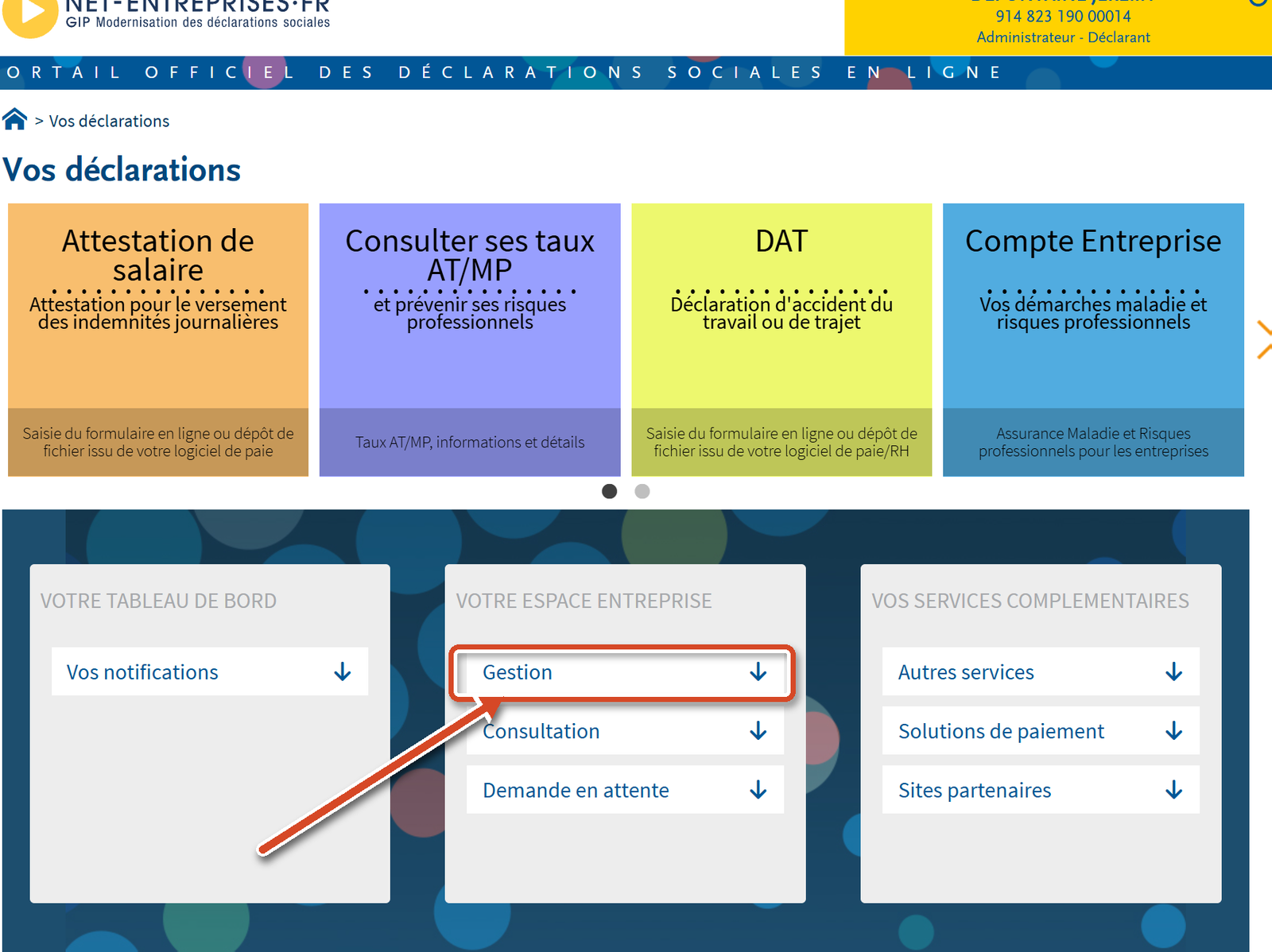Expand the Sites partenaires section
Viewport: 1272px width, 952px height.
coord(1041,790)
